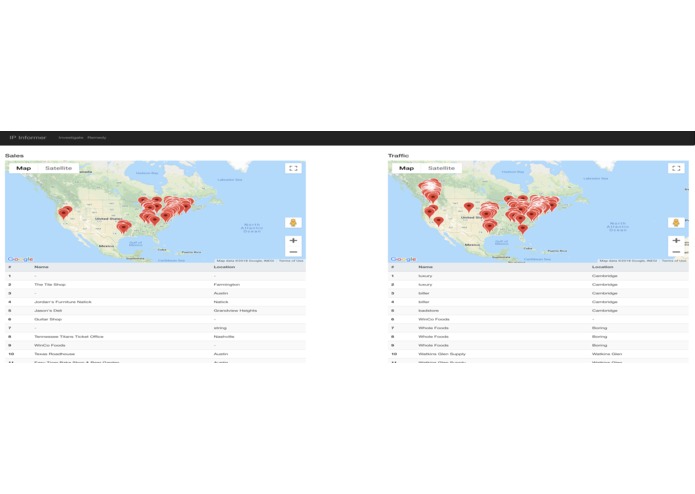The width and height of the screenshot is (695, 494).
Task: Switch Traffic map to Satellite view
Action: (x=441, y=168)
